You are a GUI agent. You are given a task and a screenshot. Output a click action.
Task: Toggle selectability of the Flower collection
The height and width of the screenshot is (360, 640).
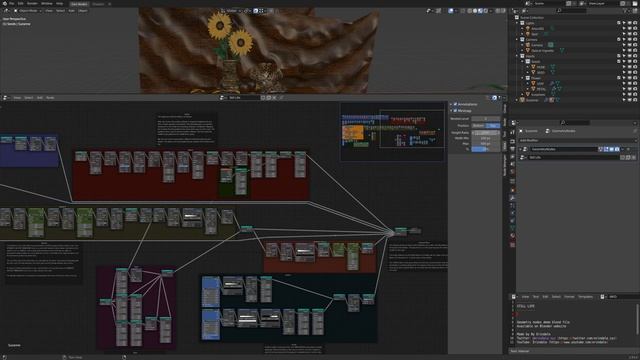[x=624, y=78]
